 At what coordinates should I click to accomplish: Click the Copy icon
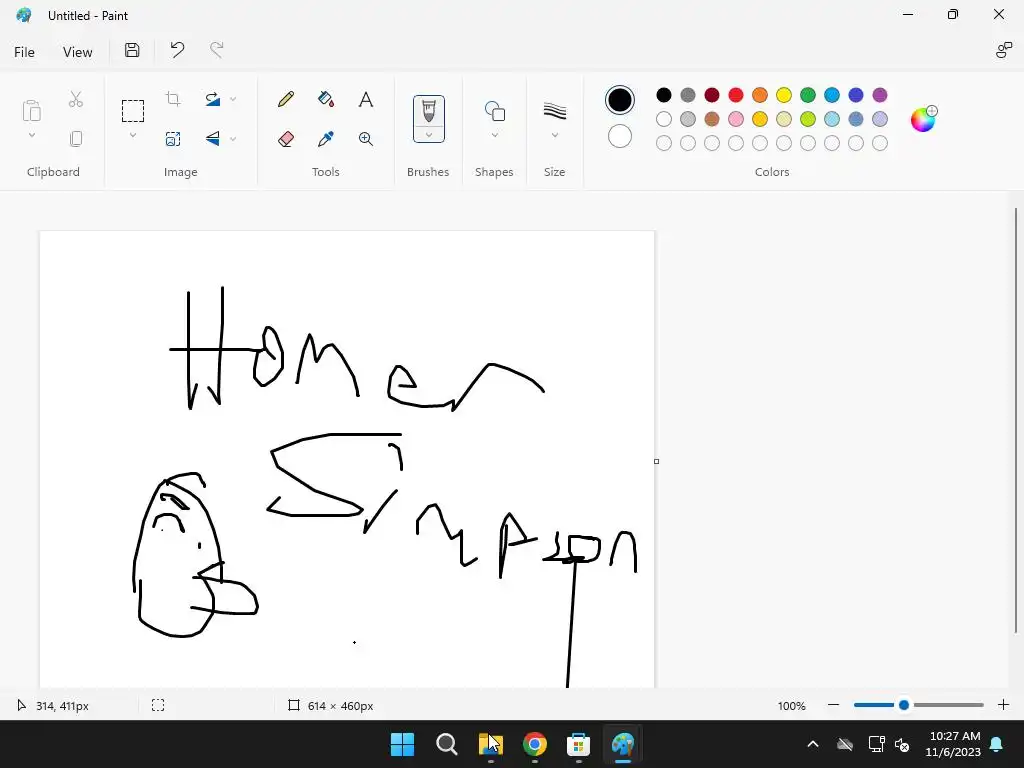click(76, 138)
